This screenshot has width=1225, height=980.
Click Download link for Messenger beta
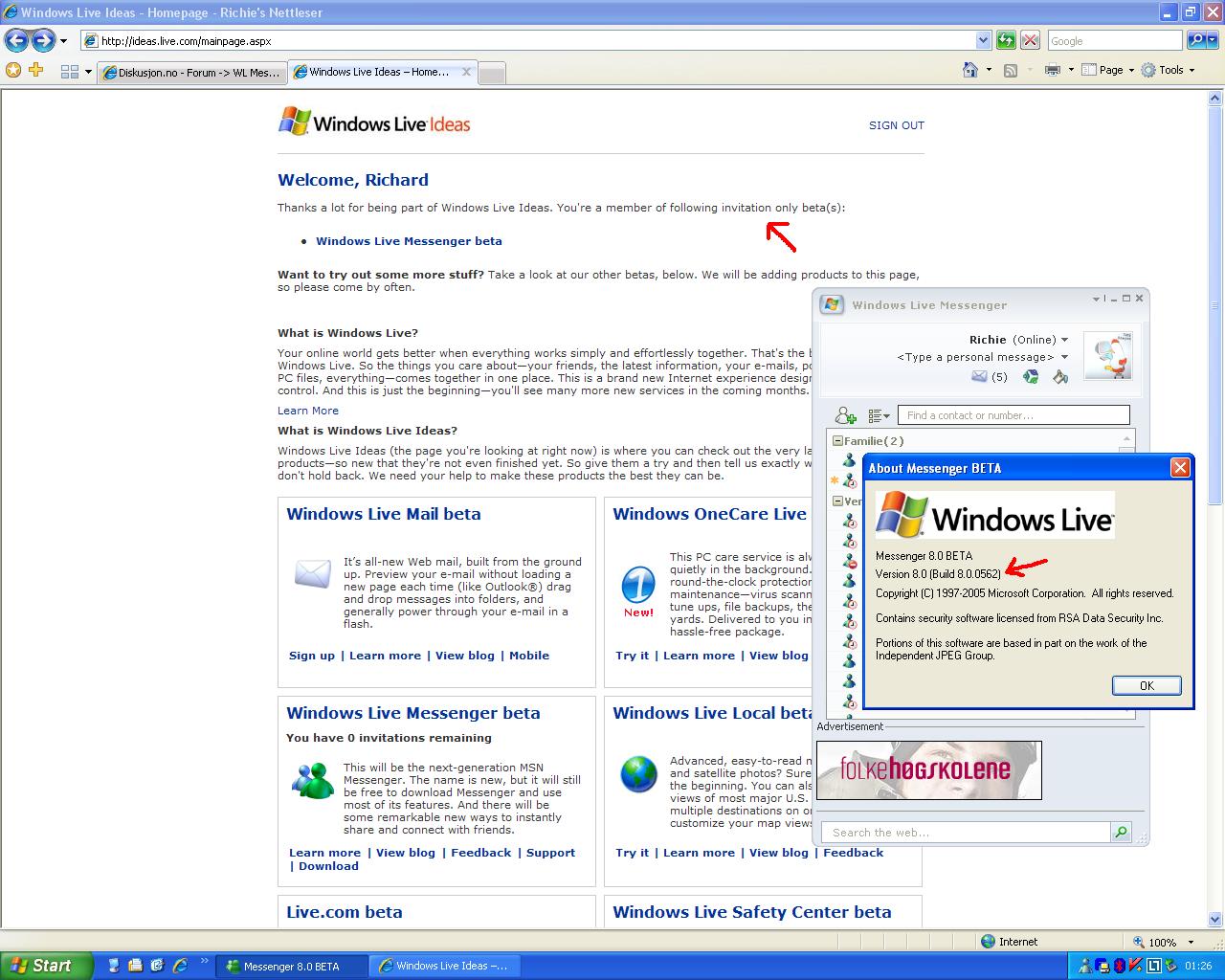(x=328, y=866)
